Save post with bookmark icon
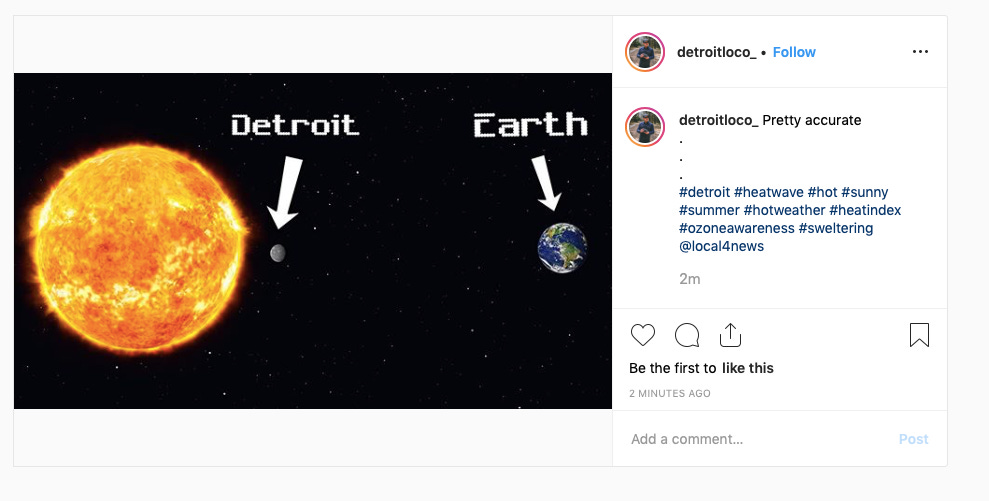The width and height of the screenshot is (989, 501). click(x=919, y=335)
